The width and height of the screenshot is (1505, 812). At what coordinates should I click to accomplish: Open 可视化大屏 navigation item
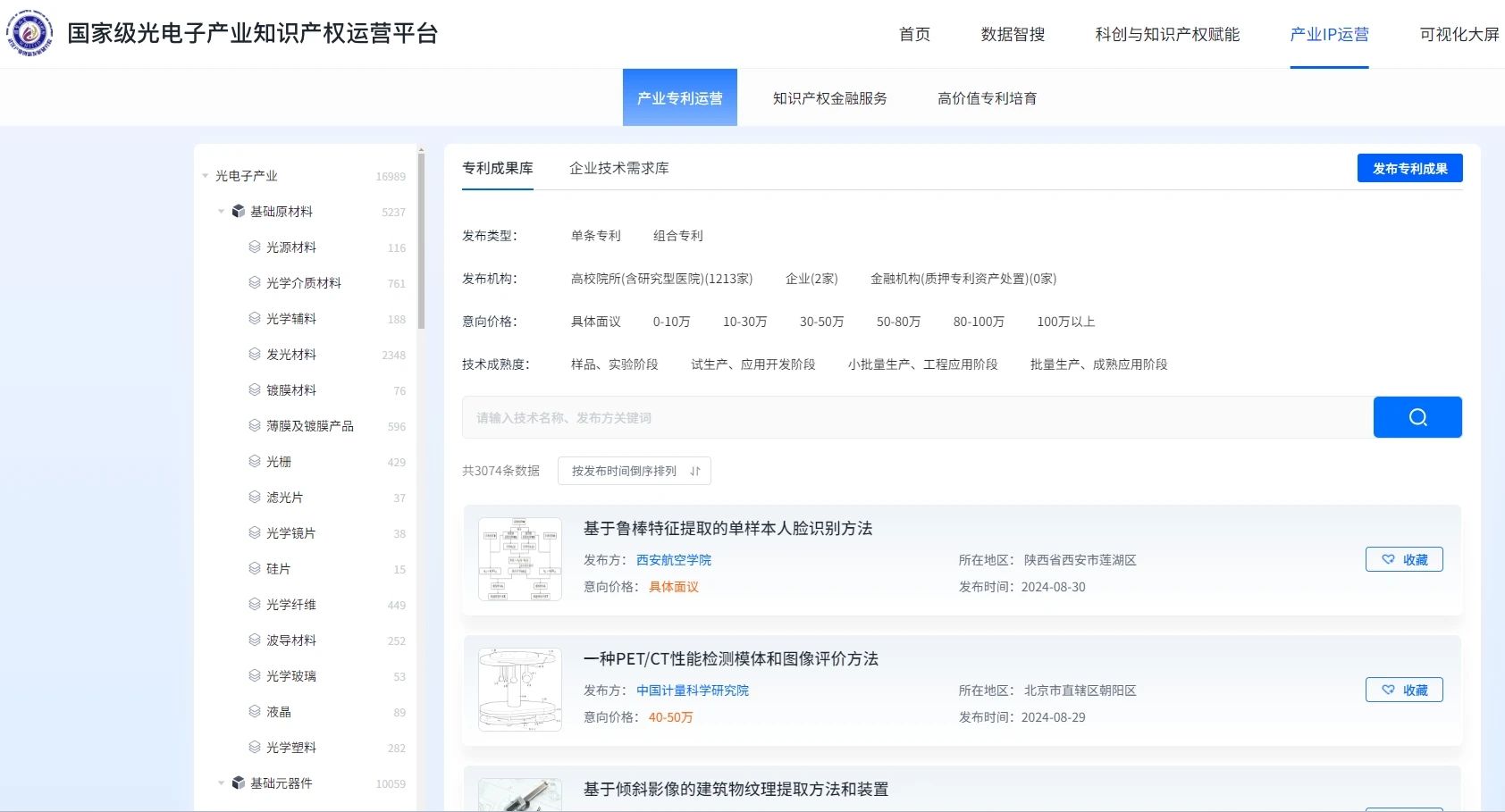coord(1460,34)
